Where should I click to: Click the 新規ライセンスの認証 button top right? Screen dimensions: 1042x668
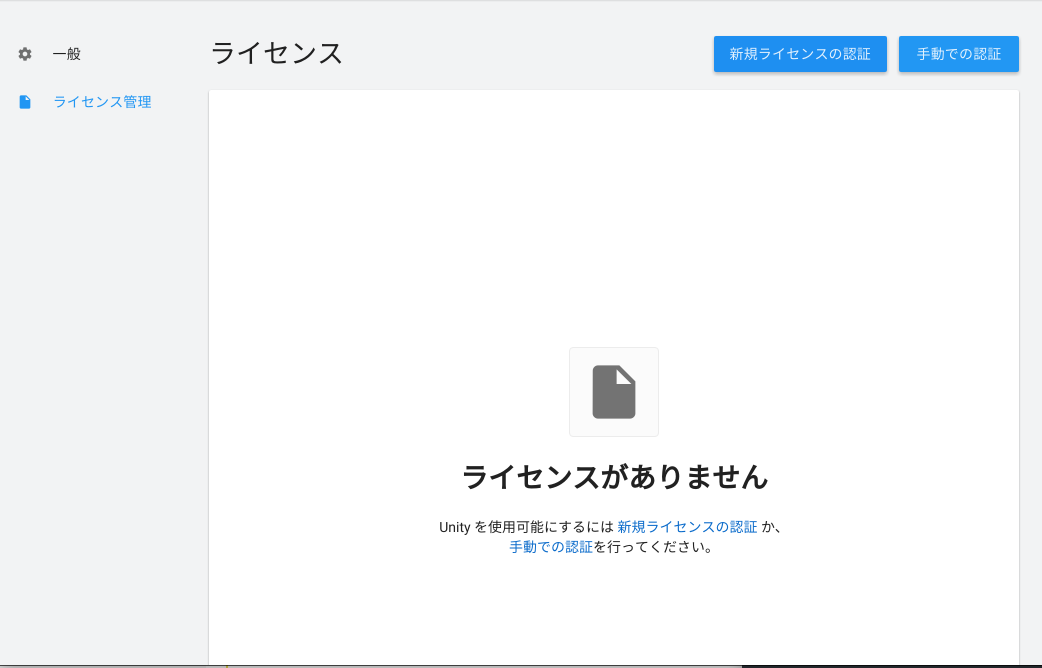(x=799, y=54)
